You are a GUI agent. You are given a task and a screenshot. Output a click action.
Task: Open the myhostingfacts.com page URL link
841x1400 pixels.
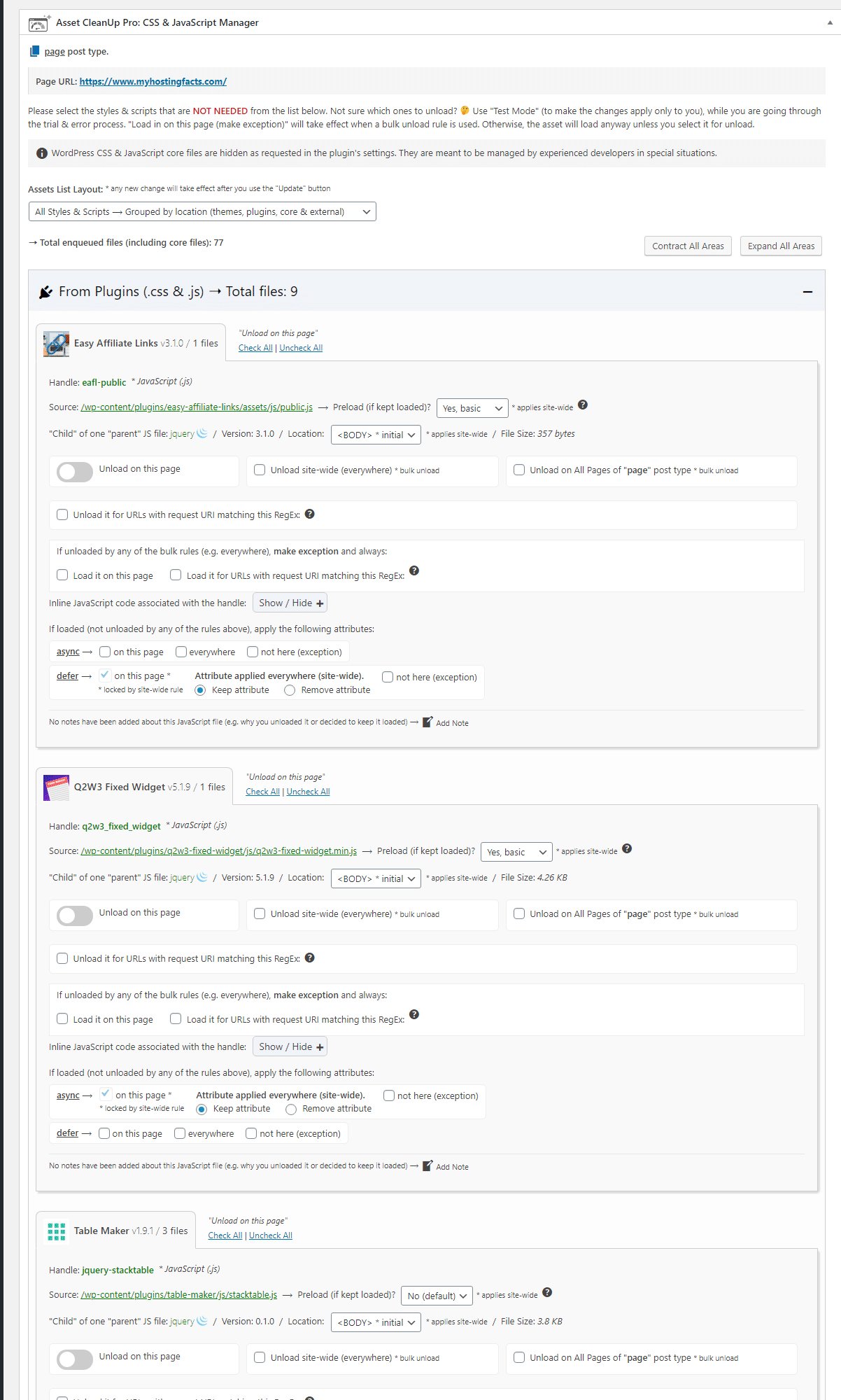coord(153,81)
